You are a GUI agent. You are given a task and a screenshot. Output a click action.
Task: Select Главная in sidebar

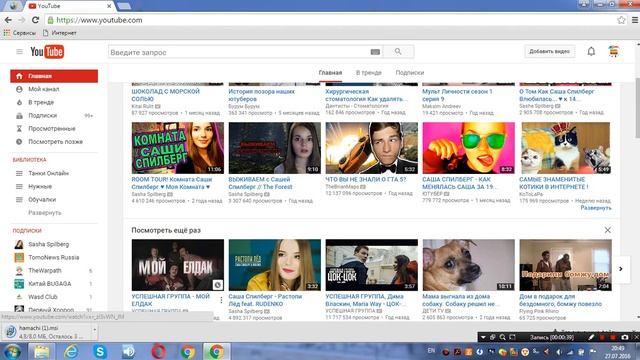pos(54,76)
